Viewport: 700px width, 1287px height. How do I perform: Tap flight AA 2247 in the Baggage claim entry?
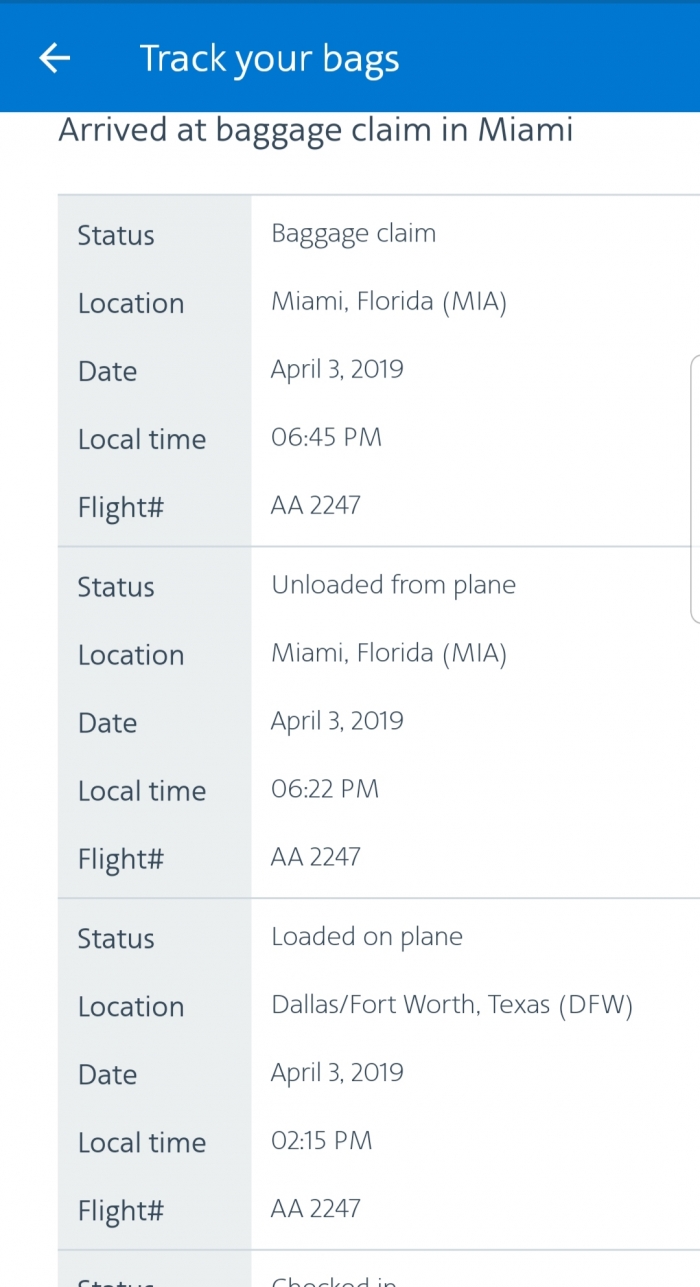tap(315, 505)
